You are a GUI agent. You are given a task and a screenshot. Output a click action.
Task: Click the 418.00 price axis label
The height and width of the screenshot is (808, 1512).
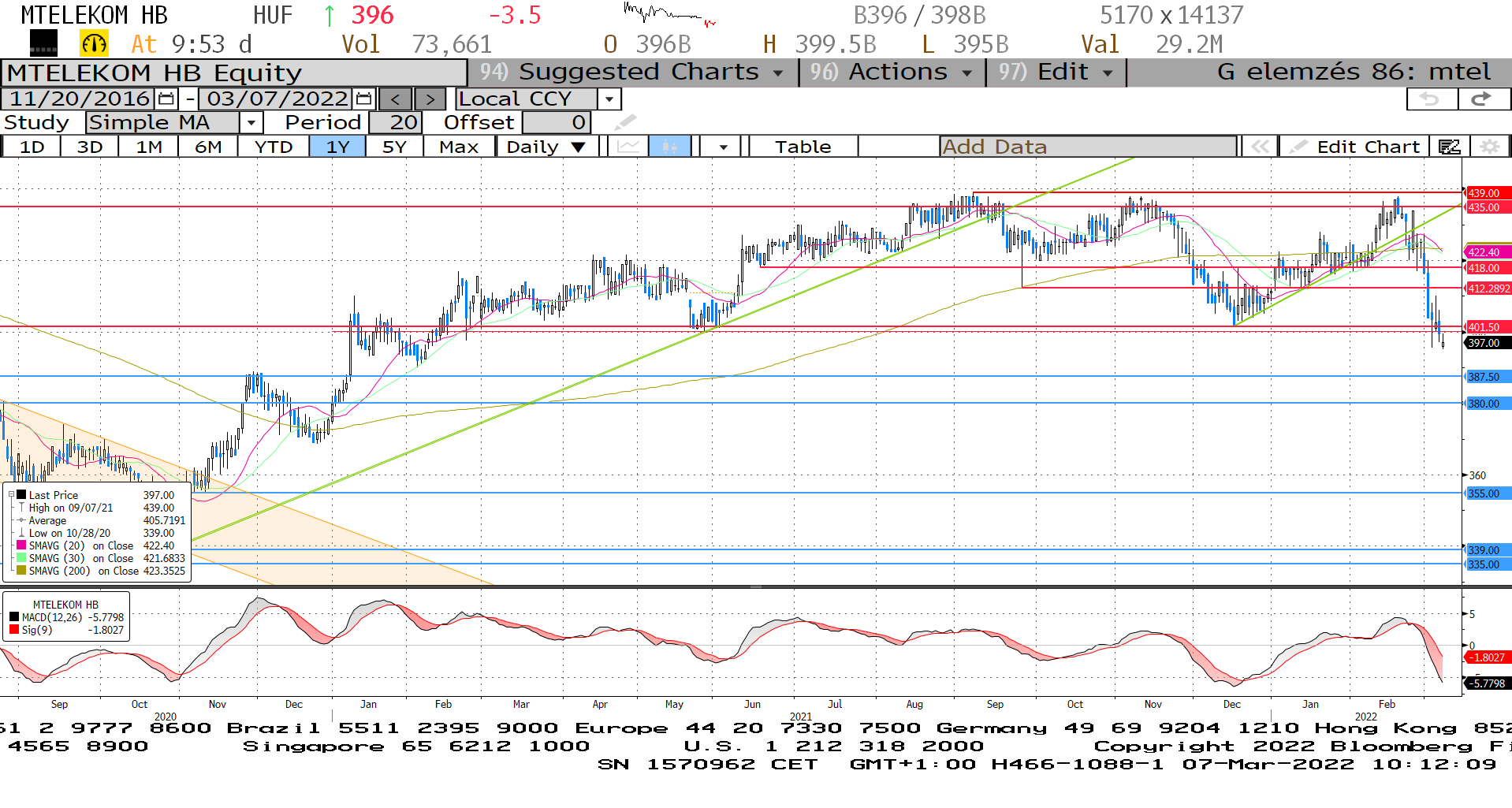click(x=1488, y=268)
